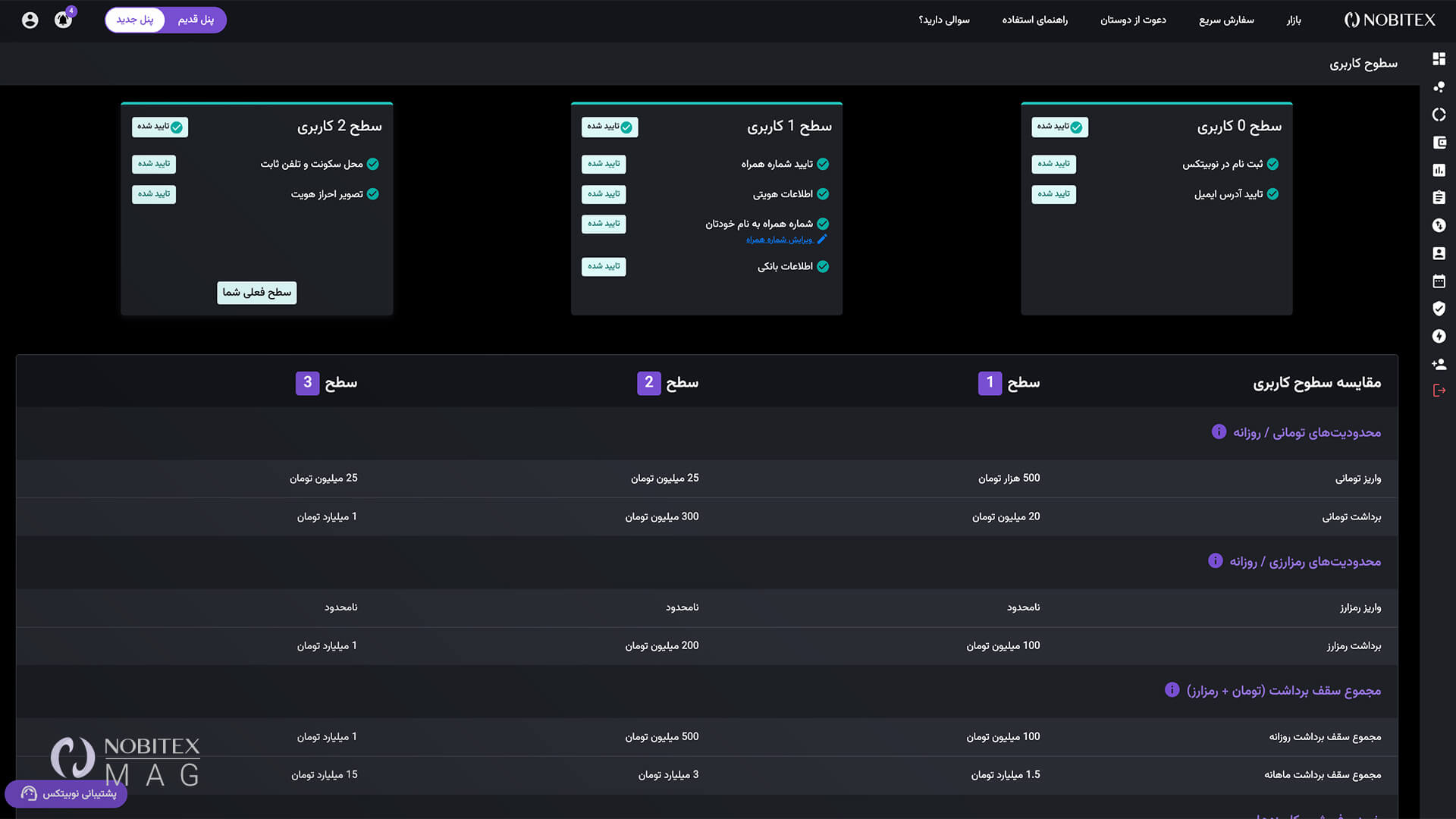
Task: Click the 15 میلیارد تومان cell
Action: pyautogui.click(x=325, y=775)
